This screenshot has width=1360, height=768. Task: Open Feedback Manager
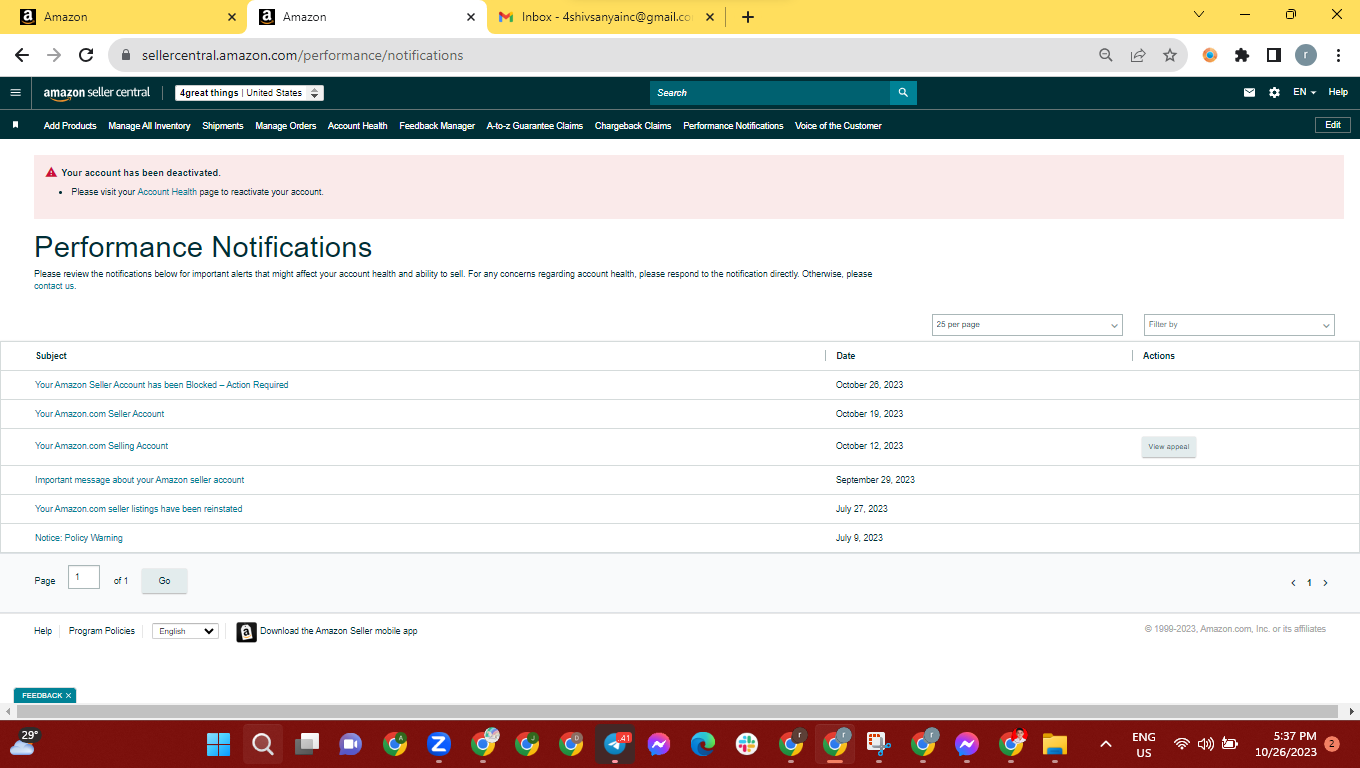click(x=437, y=126)
